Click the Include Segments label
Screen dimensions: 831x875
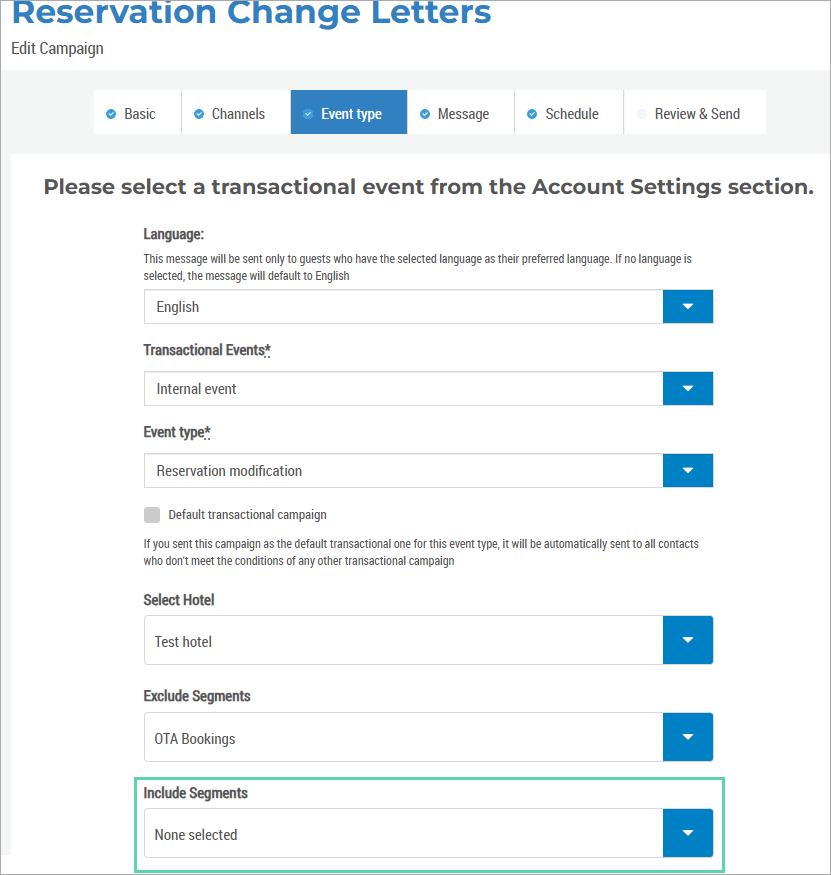195,793
